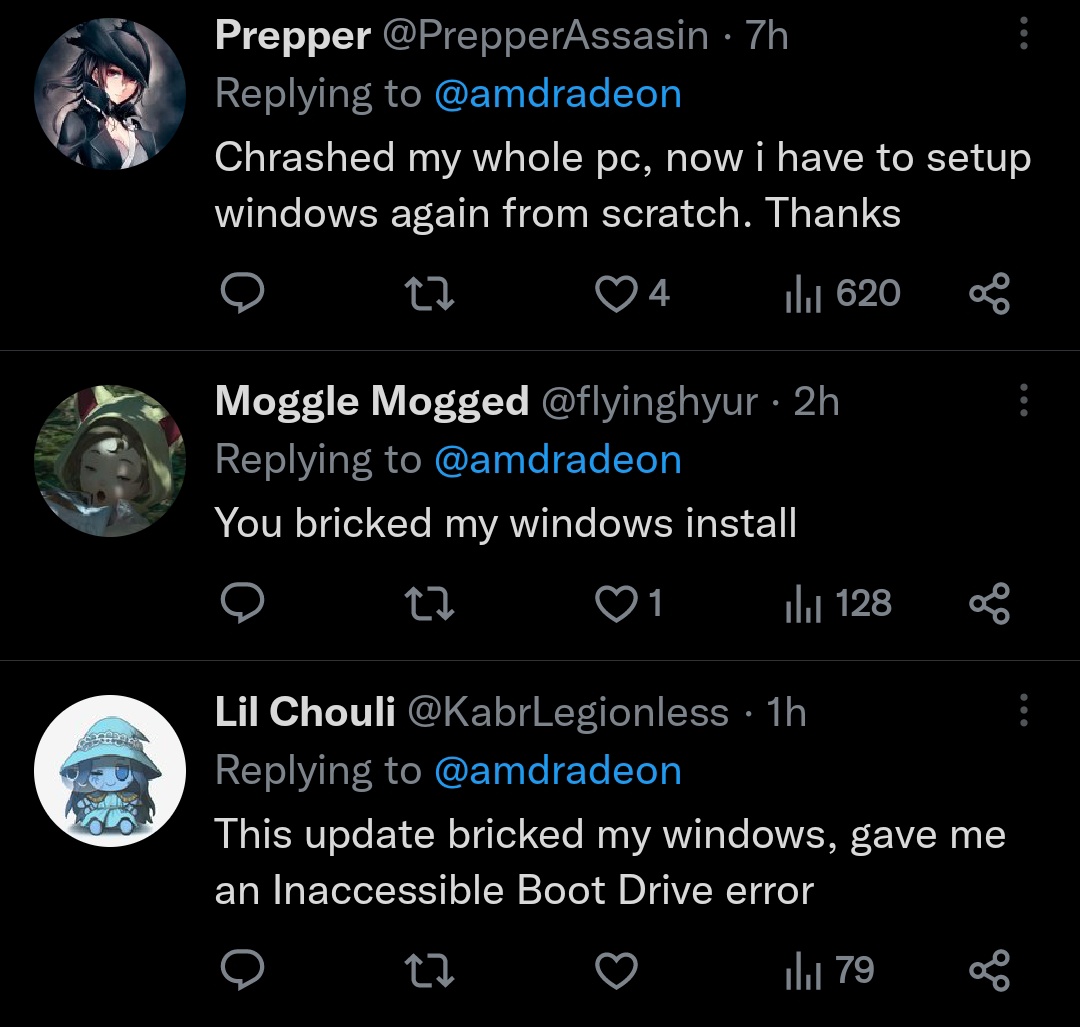Viewport: 1080px width, 1027px height.
Task: Open more options on Lil Chouli's tweet
Action: (1023, 711)
